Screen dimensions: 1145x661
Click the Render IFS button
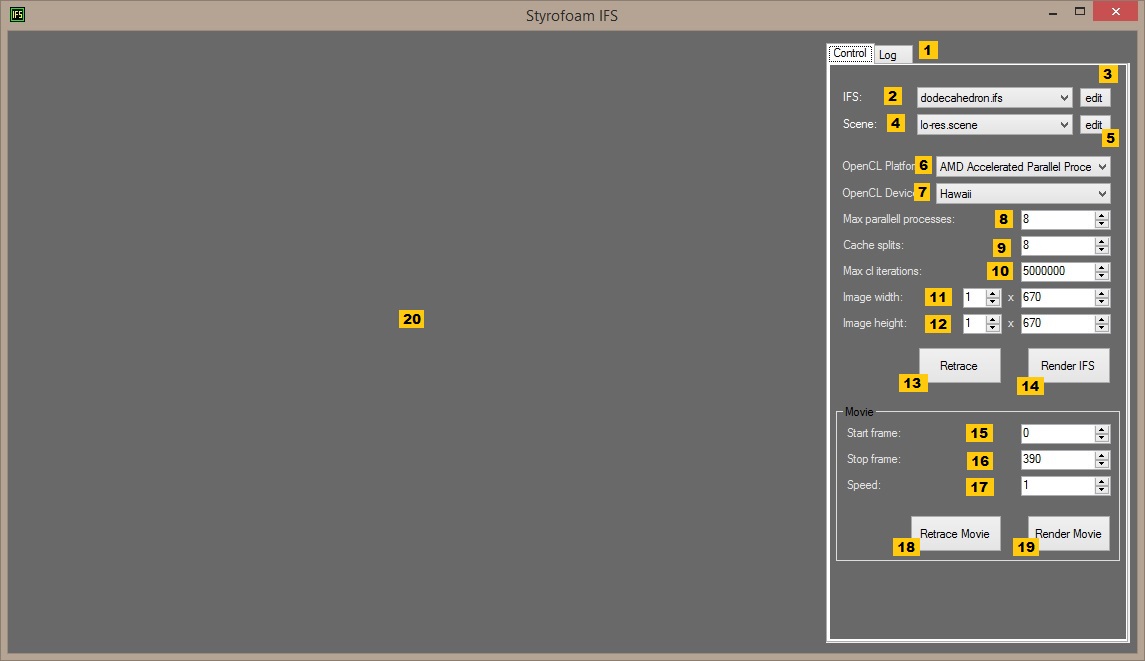coord(1068,365)
